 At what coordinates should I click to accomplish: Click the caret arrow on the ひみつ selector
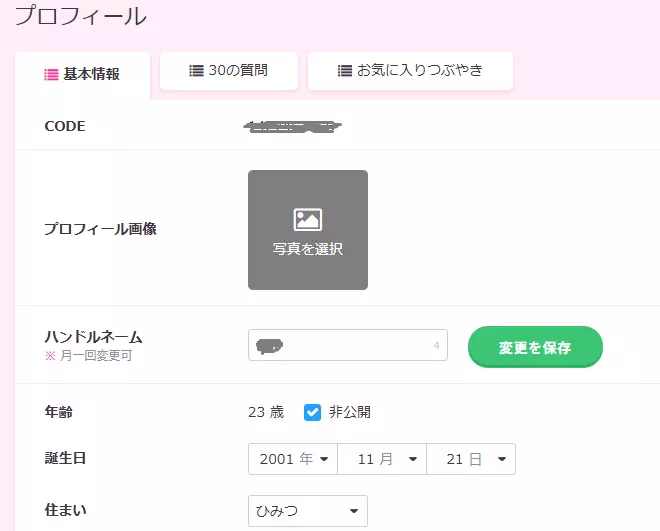click(x=353, y=511)
